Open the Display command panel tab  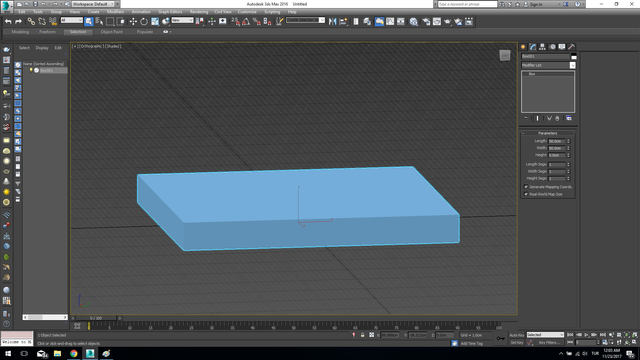click(562, 47)
